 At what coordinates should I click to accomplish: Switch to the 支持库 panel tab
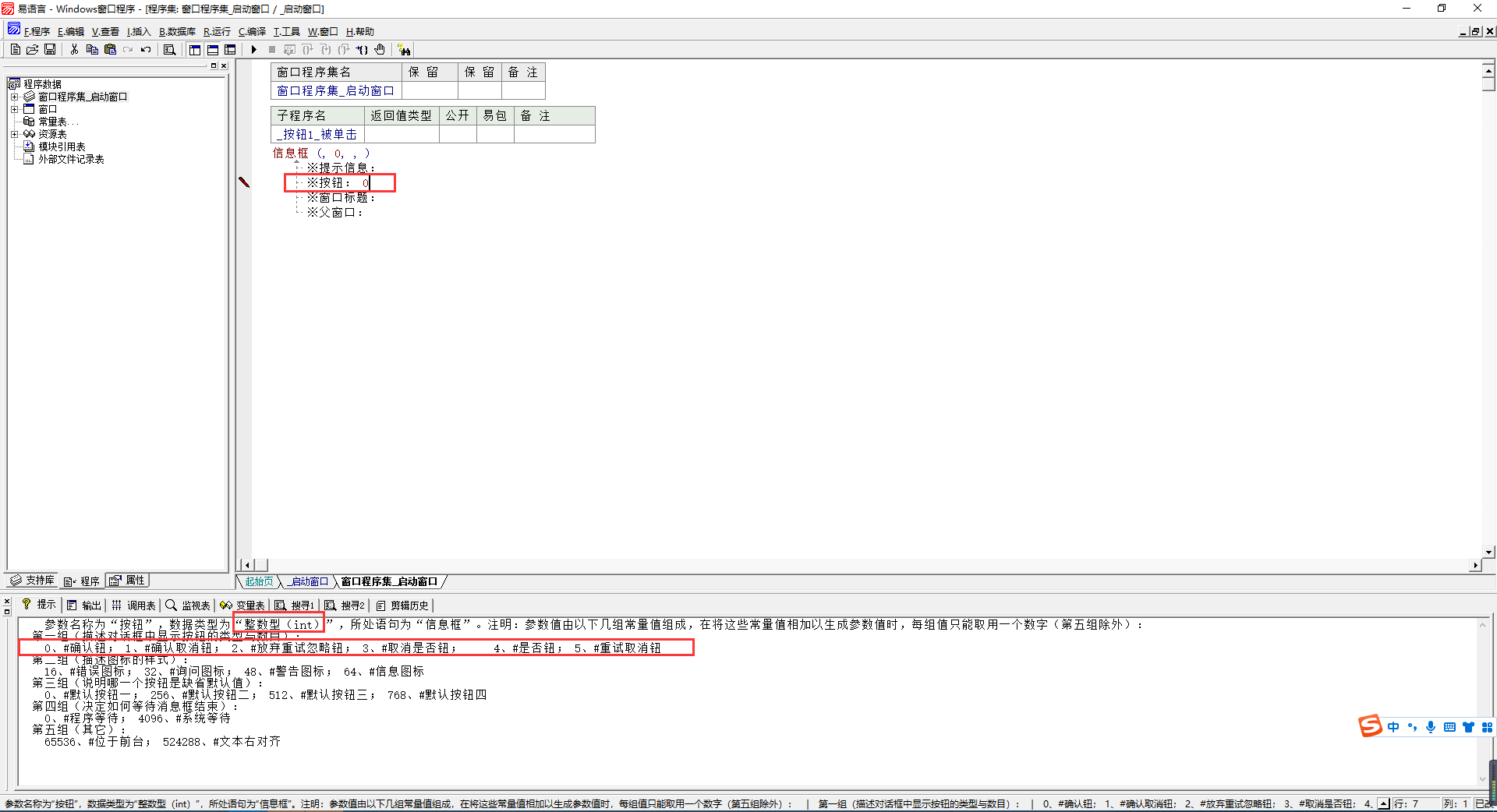pos(32,581)
